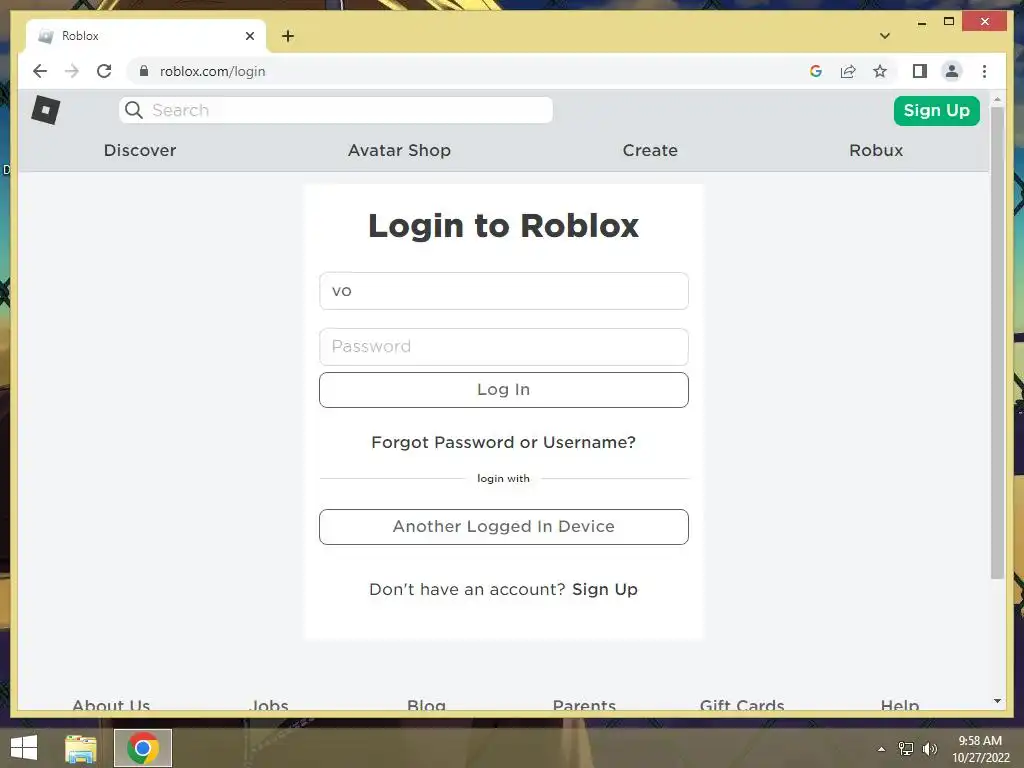1024x768 pixels.
Task: Open File Explorer from the taskbar
Action: 81,748
